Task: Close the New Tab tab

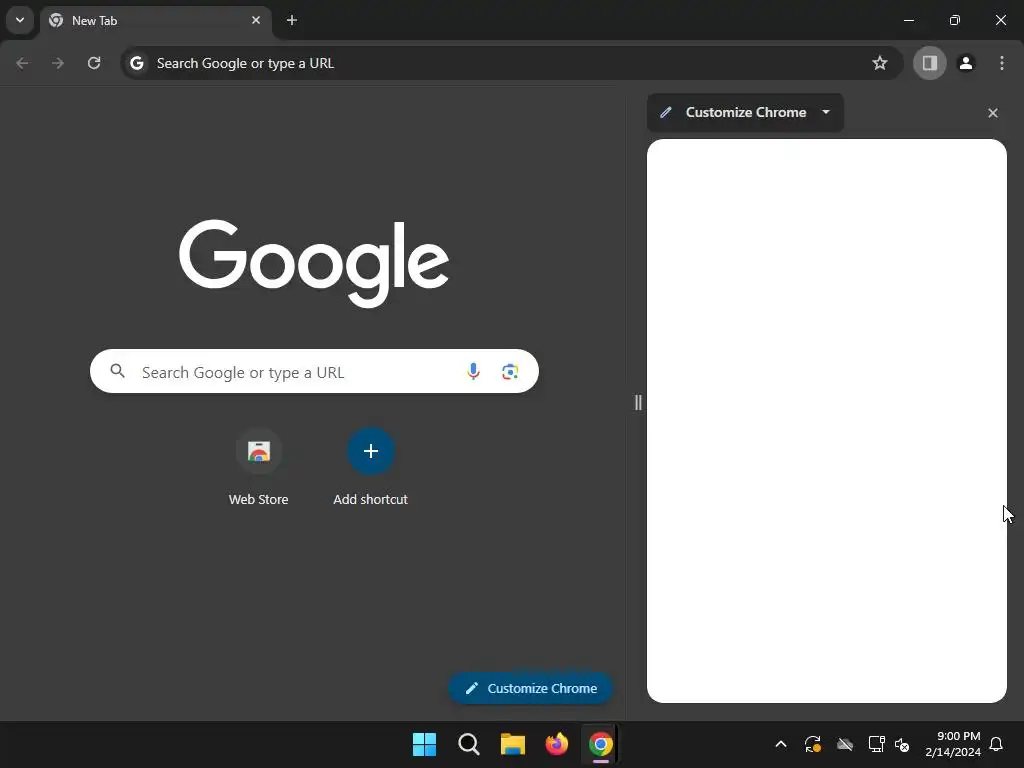Action: tap(256, 20)
